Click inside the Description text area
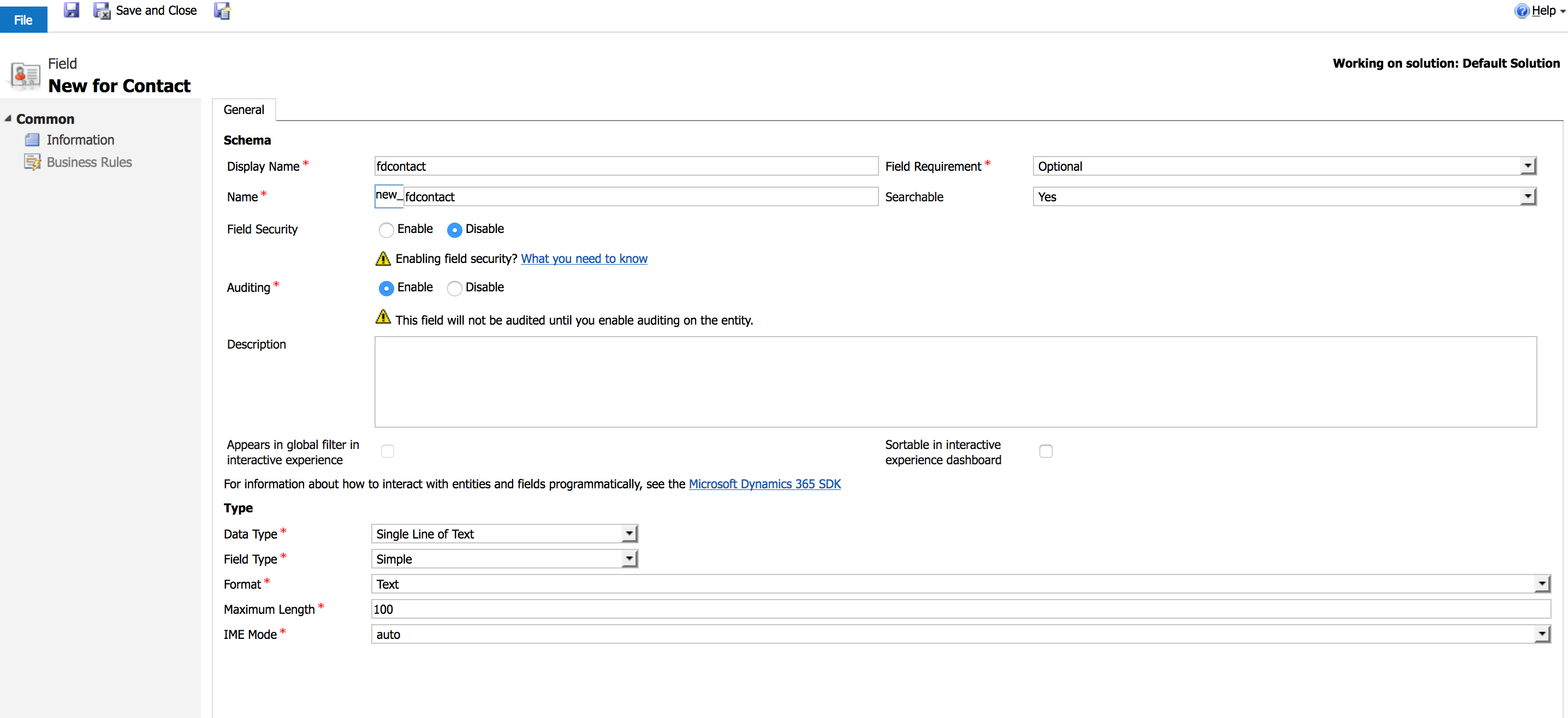Screen dimensions: 1568x718 tap(955, 382)
